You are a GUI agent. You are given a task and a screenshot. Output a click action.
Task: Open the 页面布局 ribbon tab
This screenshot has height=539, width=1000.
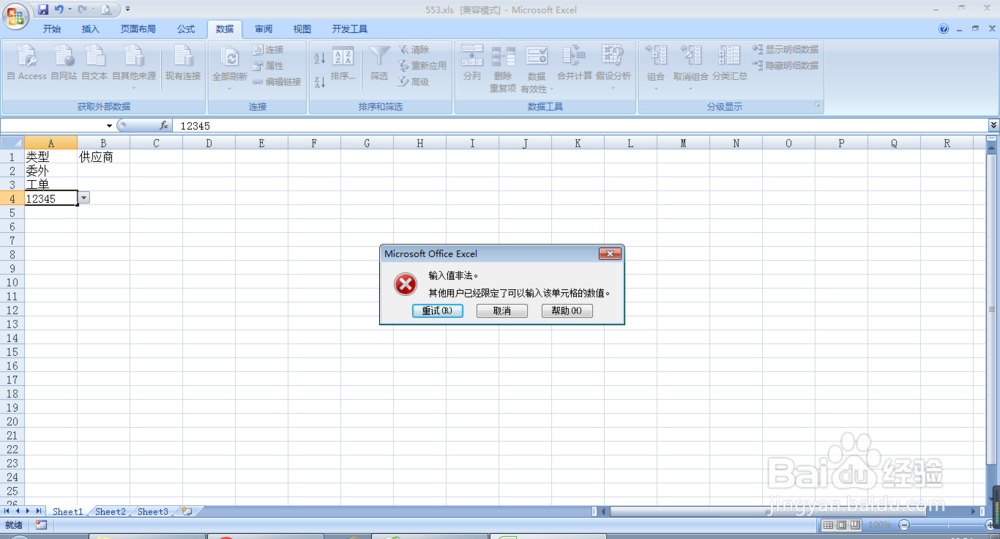click(x=138, y=29)
